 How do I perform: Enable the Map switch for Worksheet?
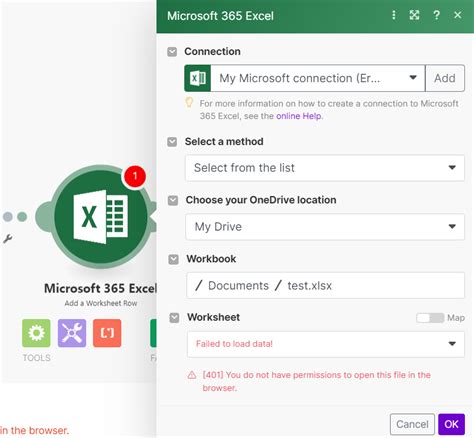[x=430, y=318]
